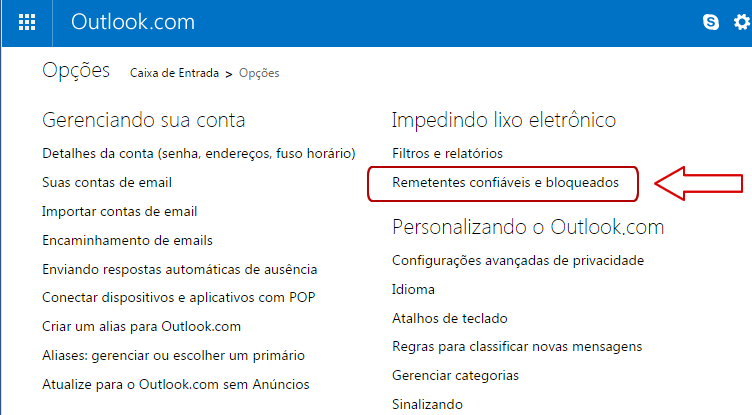The height and width of the screenshot is (415, 752).
Task: Select the Idioma option
Action: coord(414,290)
